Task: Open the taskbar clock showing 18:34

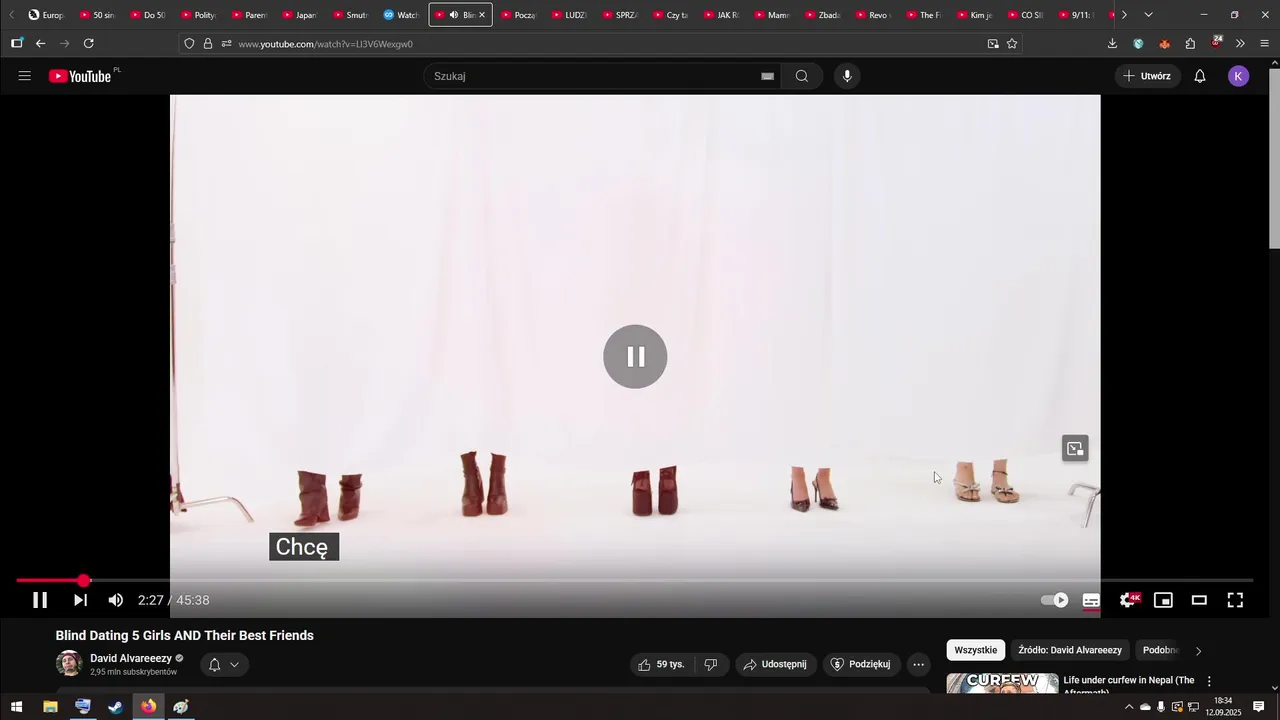Action: tap(1223, 707)
